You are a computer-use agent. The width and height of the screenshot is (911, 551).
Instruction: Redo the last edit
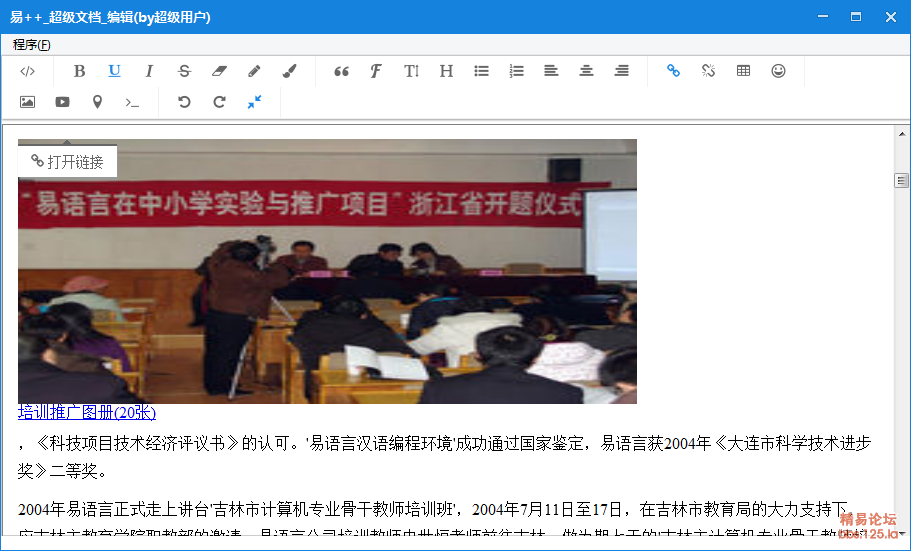(219, 102)
